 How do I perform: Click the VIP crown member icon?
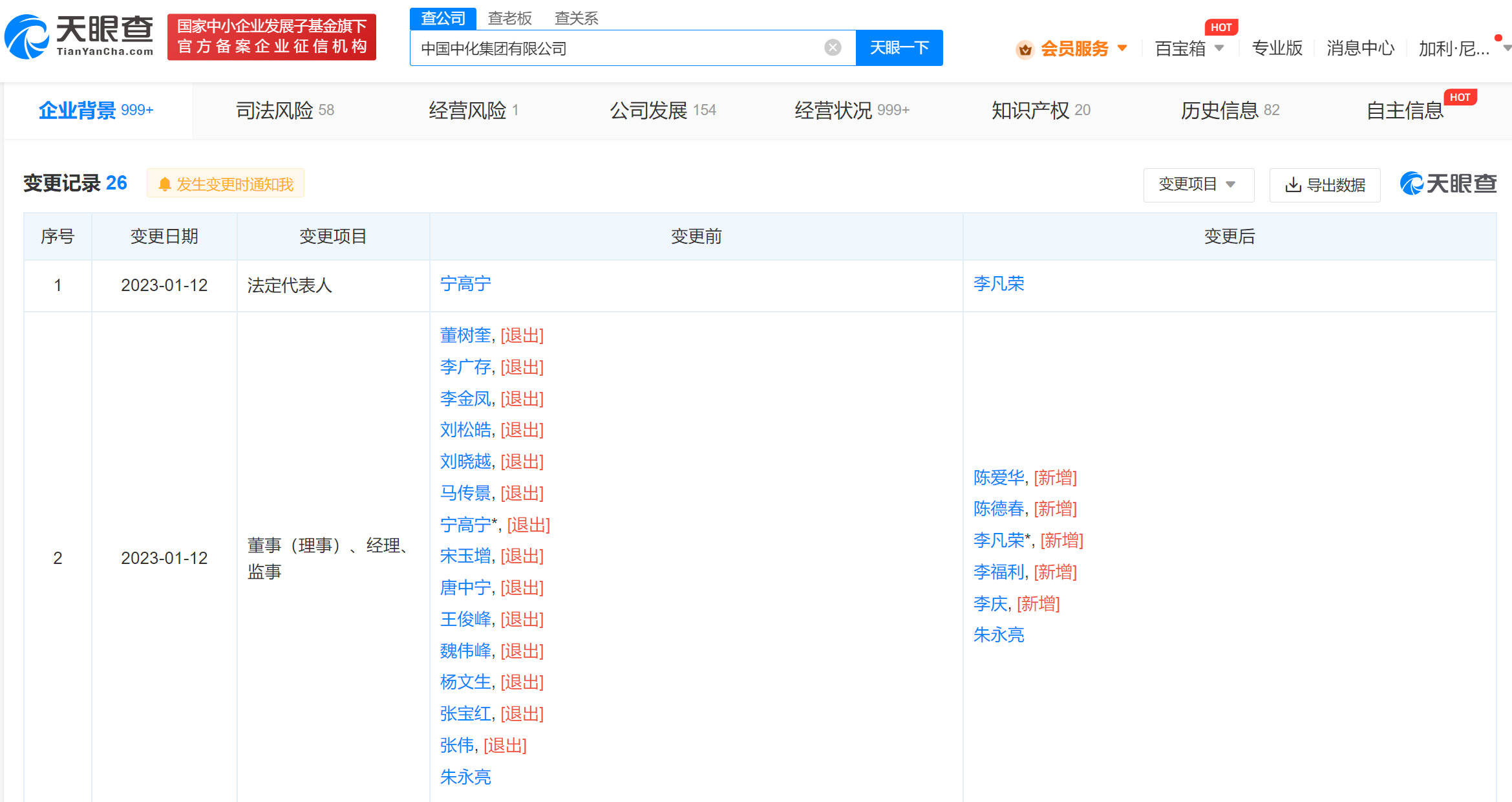[x=1025, y=49]
